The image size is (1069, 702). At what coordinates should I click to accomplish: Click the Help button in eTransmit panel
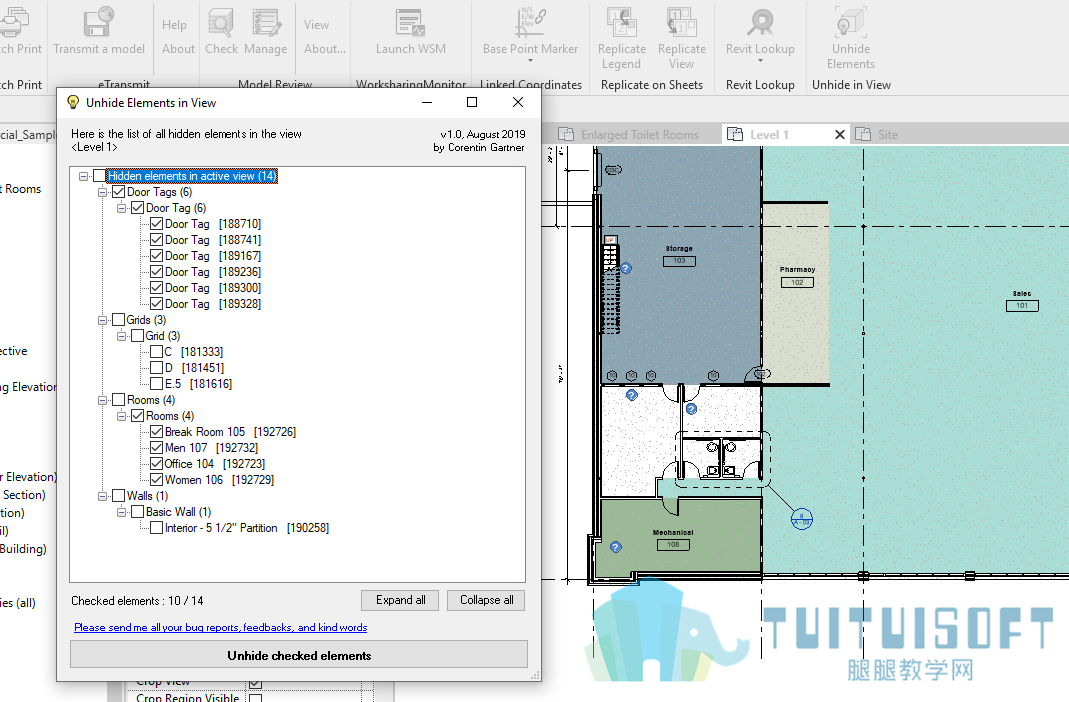[x=175, y=25]
